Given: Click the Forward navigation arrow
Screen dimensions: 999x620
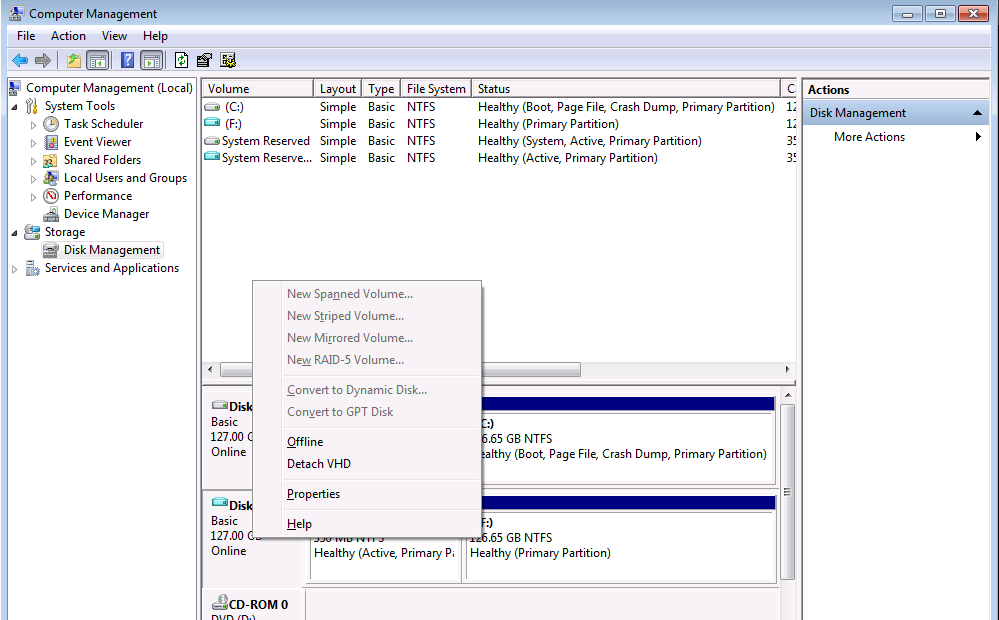Looking at the screenshot, I should click(x=41, y=59).
